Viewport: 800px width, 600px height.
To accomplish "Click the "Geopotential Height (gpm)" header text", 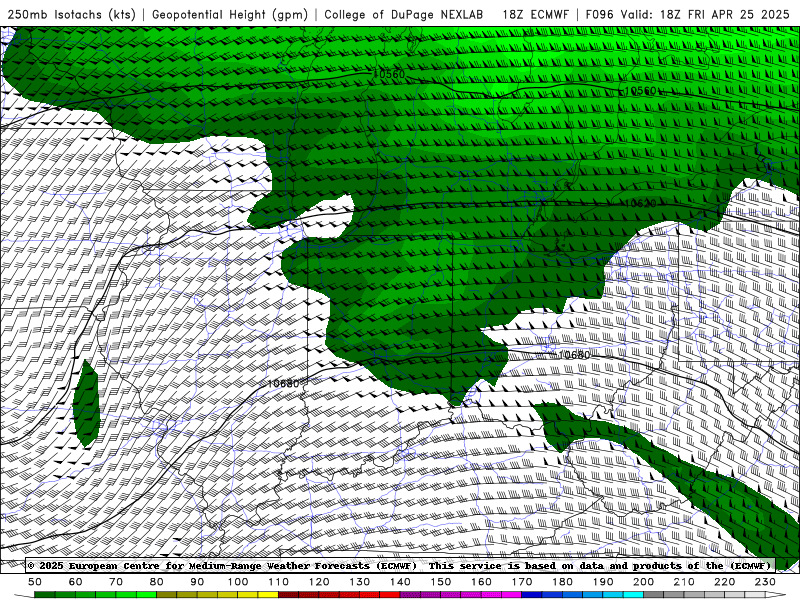I will (x=230, y=15).
